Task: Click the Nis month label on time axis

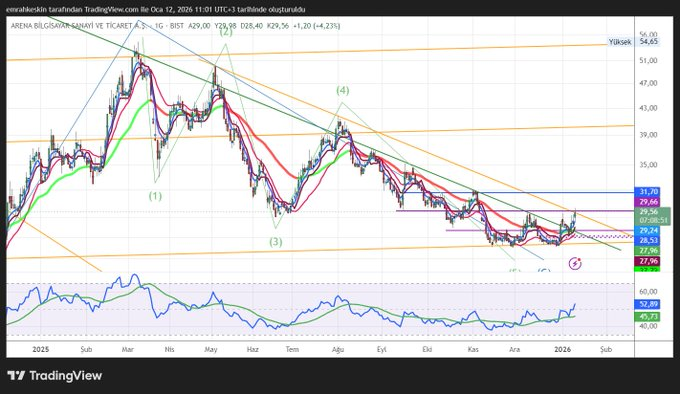Action: (169, 349)
